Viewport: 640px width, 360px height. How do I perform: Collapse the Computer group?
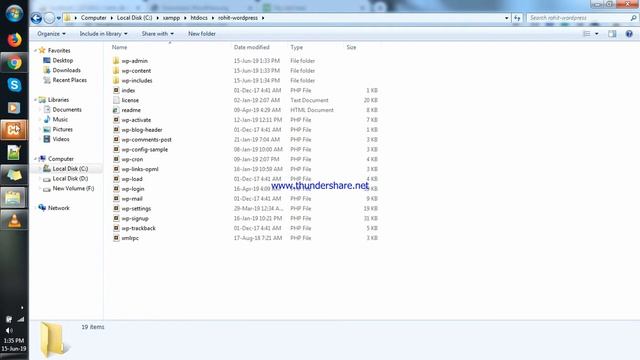[x=36, y=159]
